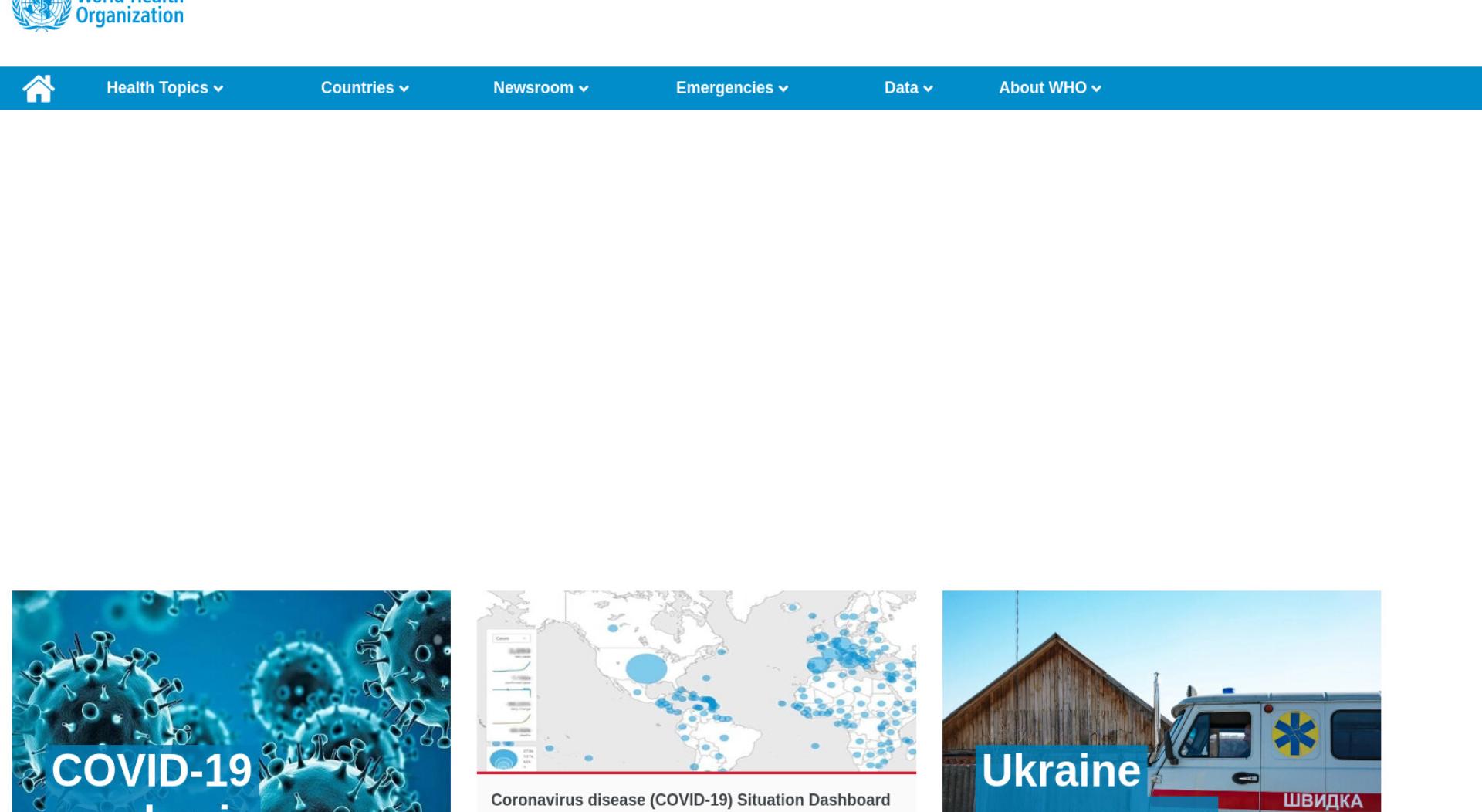The width and height of the screenshot is (1482, 812).
Task: Open the world map dashboard thumbnail
Action: click(696, 681)
